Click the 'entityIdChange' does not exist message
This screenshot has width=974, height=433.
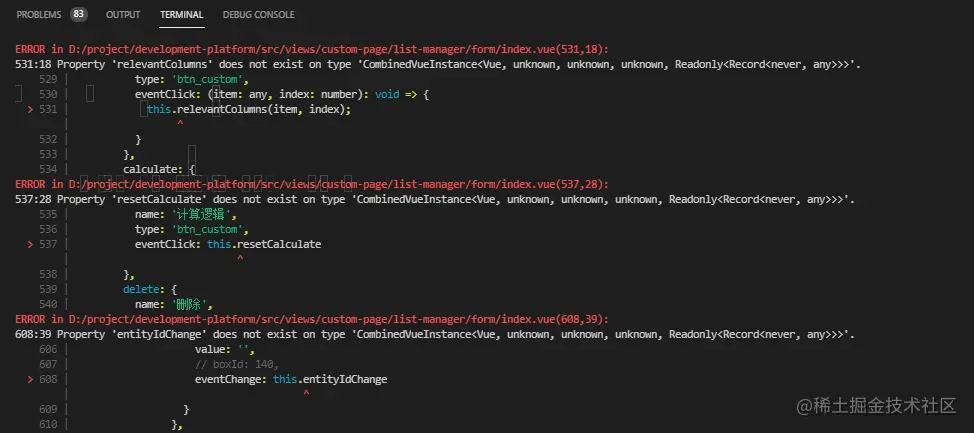coord(435,334)
